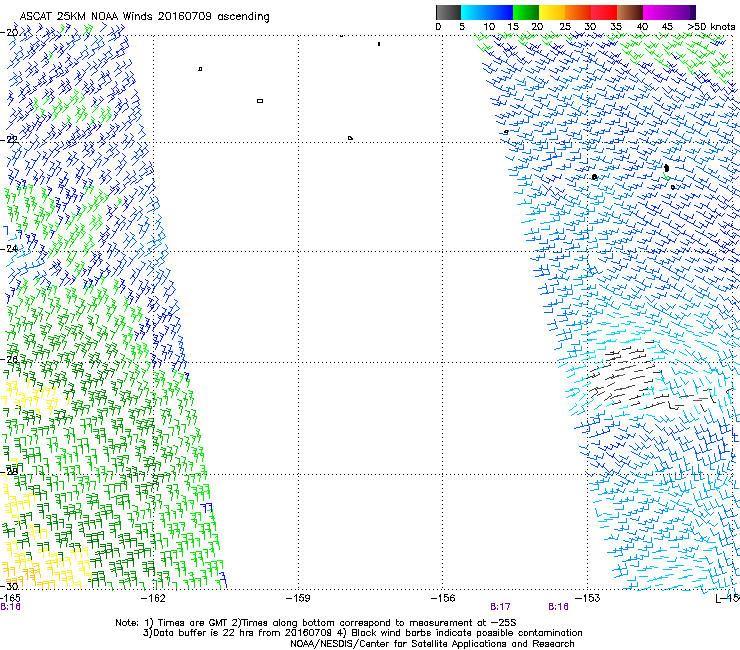Click the gray 0-5 knots color segment
This screenshot has height=650, width=740.
click(x=448, y=12)
